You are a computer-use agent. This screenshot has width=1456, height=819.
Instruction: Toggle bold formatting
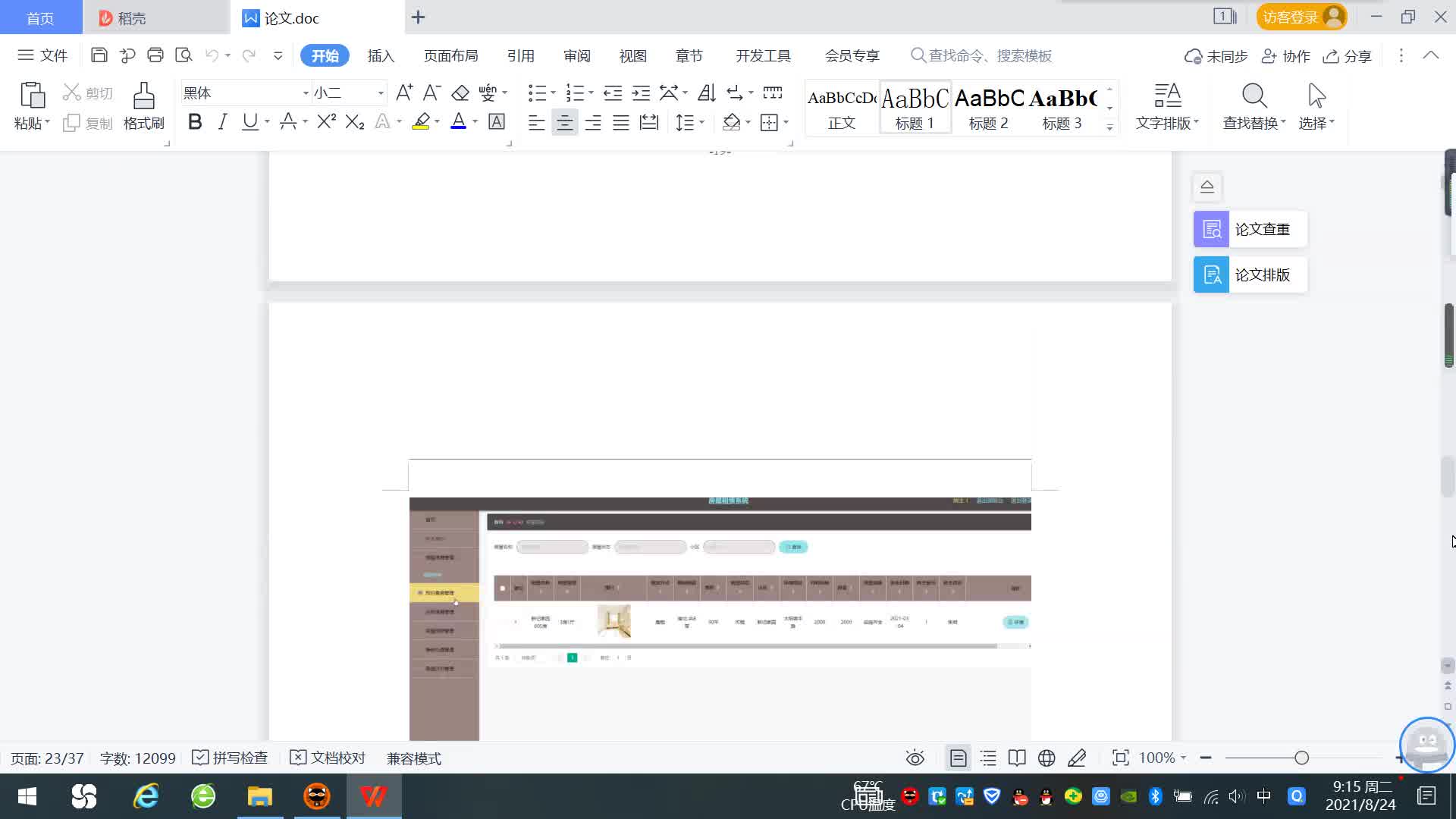(195, 121)
